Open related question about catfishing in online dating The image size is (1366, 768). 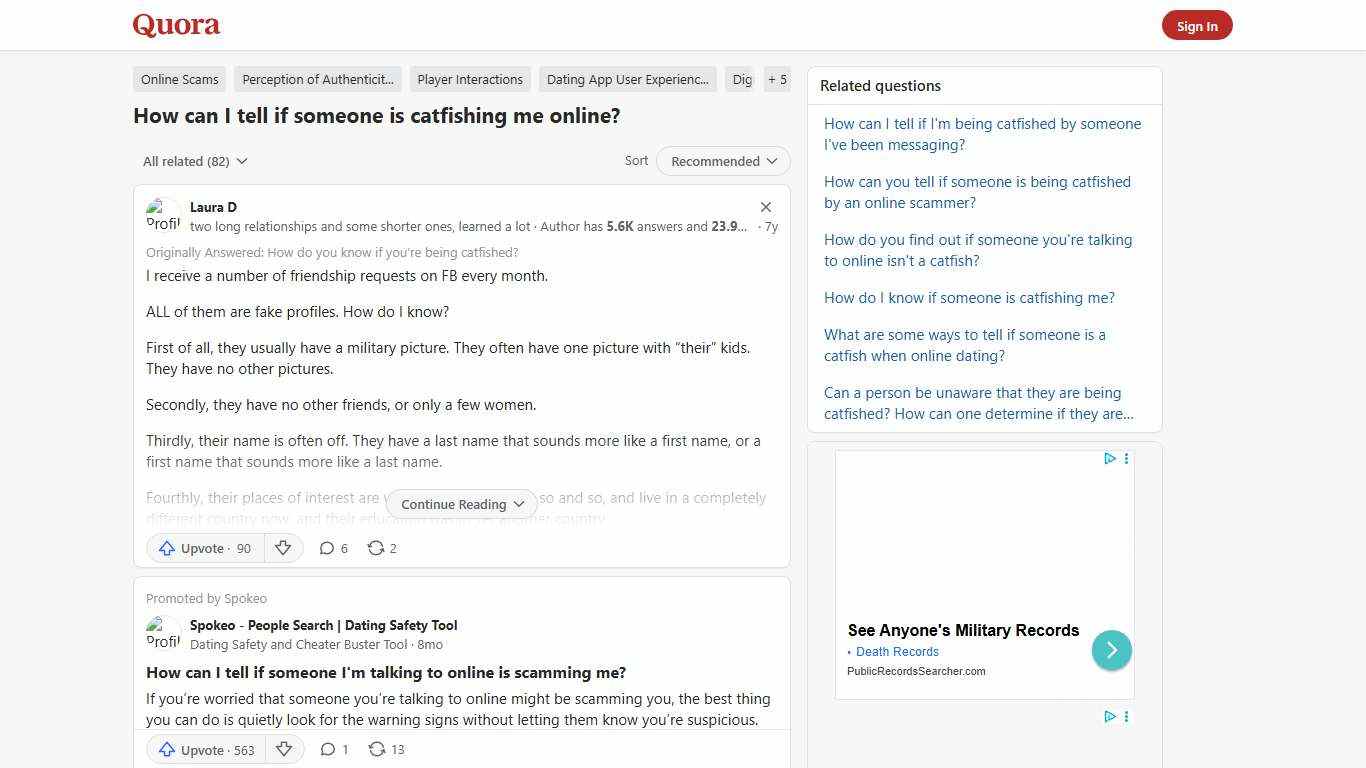(x=965, y=345)
